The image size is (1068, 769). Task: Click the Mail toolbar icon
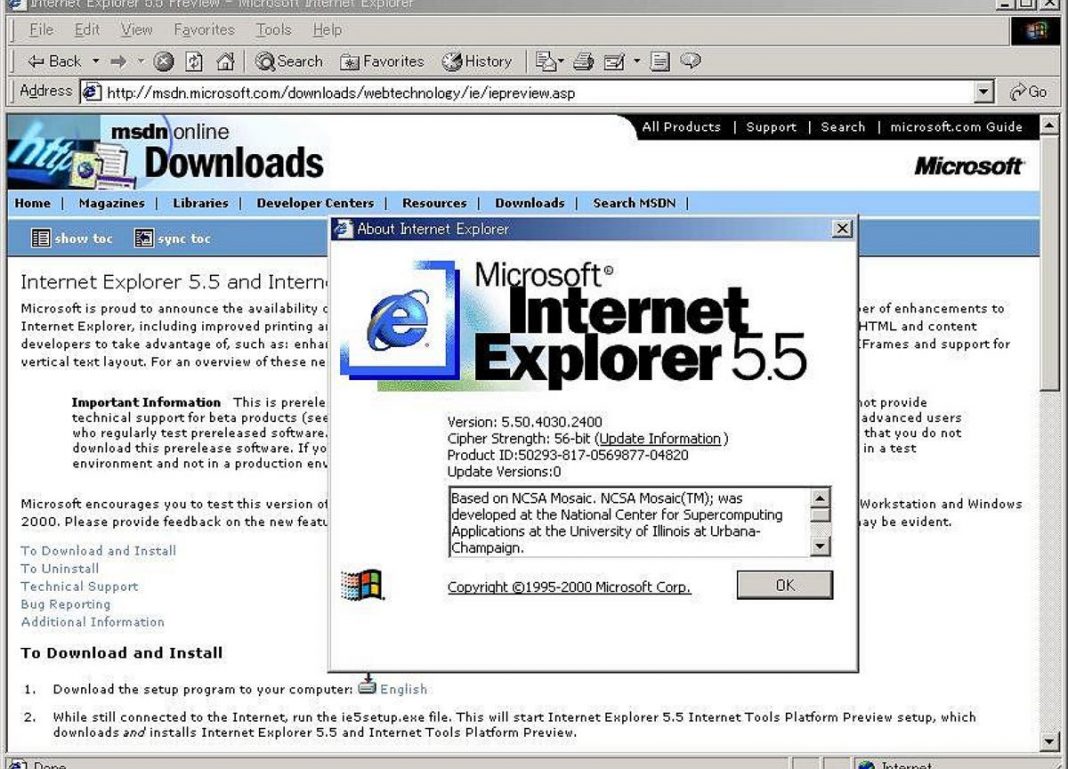click(x=546, y=62)
